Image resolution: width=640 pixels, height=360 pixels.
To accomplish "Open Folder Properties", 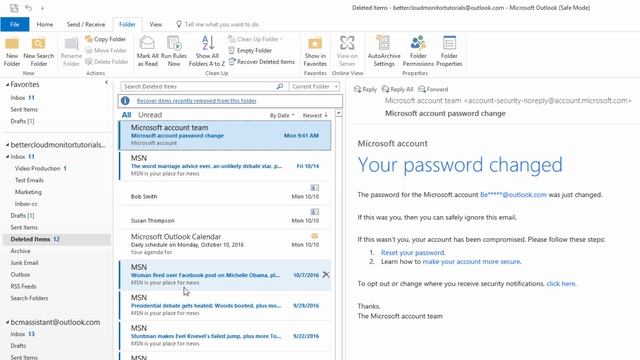I will point(449,52).
